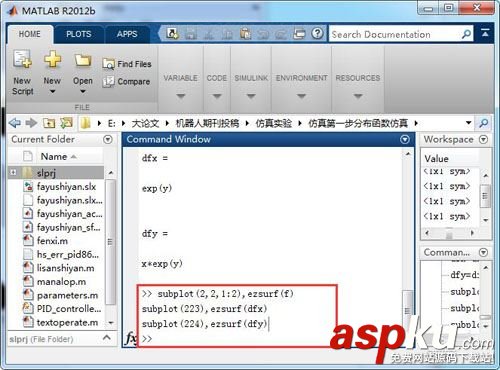Click the Command Window scroll up arrow

(408, 154)
